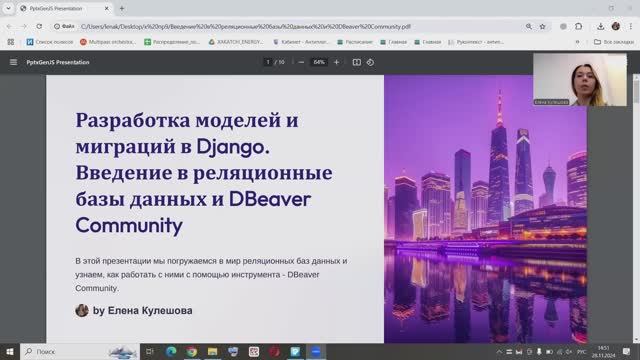Image resolution: width=640 pixels, height=360 pixels.
Task: Click the Файл site info chip
Action: tap(64, 26)
